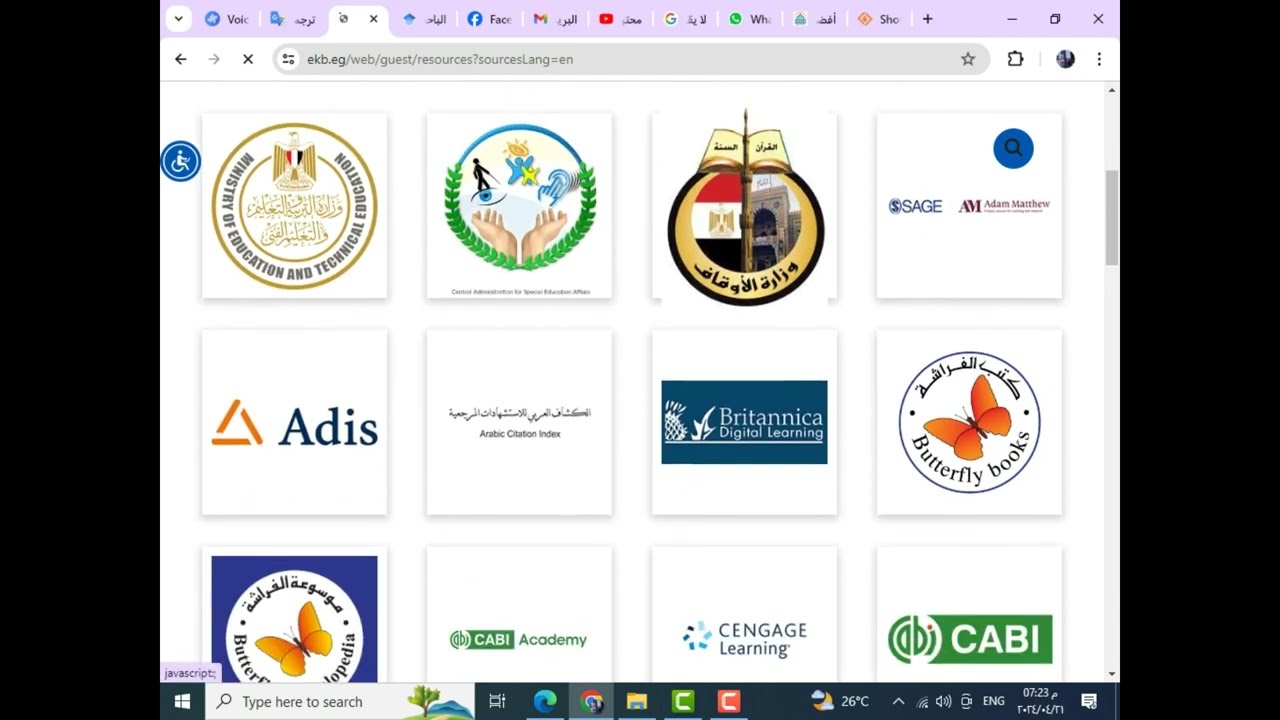Click the Chrome taskbar icon

pos(591,702)
